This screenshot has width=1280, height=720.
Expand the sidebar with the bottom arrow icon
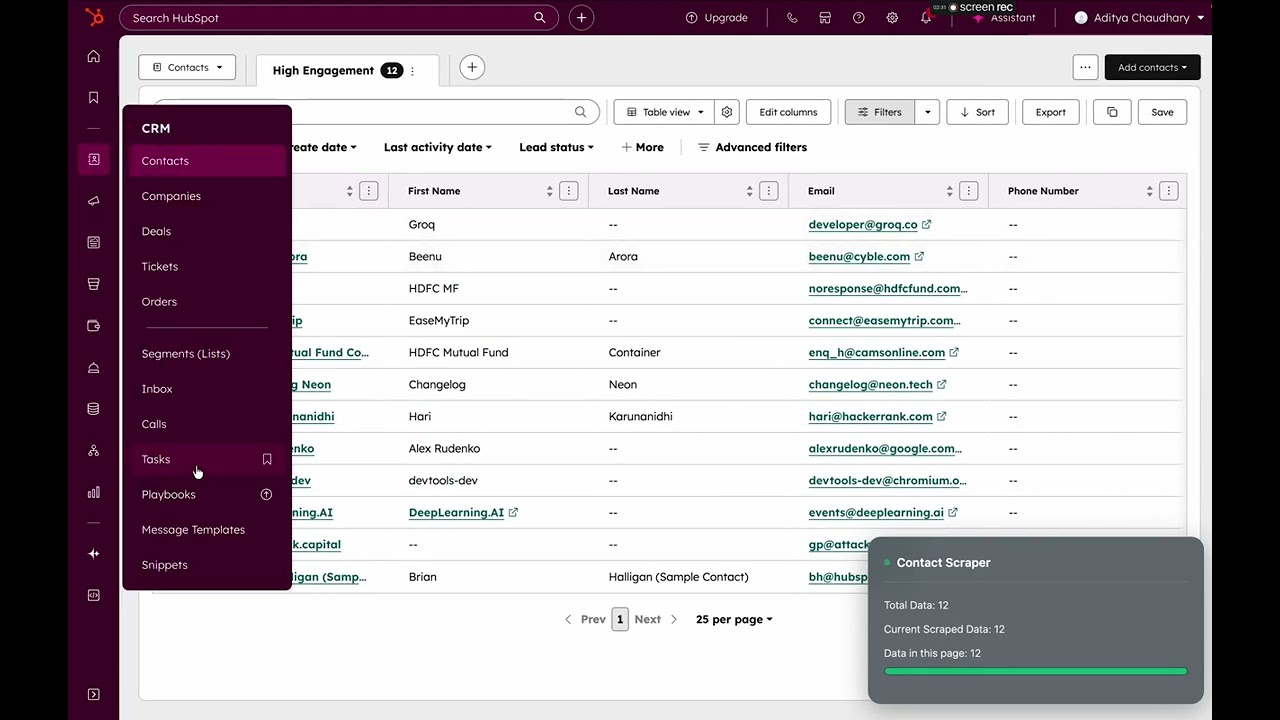point(94,695)
